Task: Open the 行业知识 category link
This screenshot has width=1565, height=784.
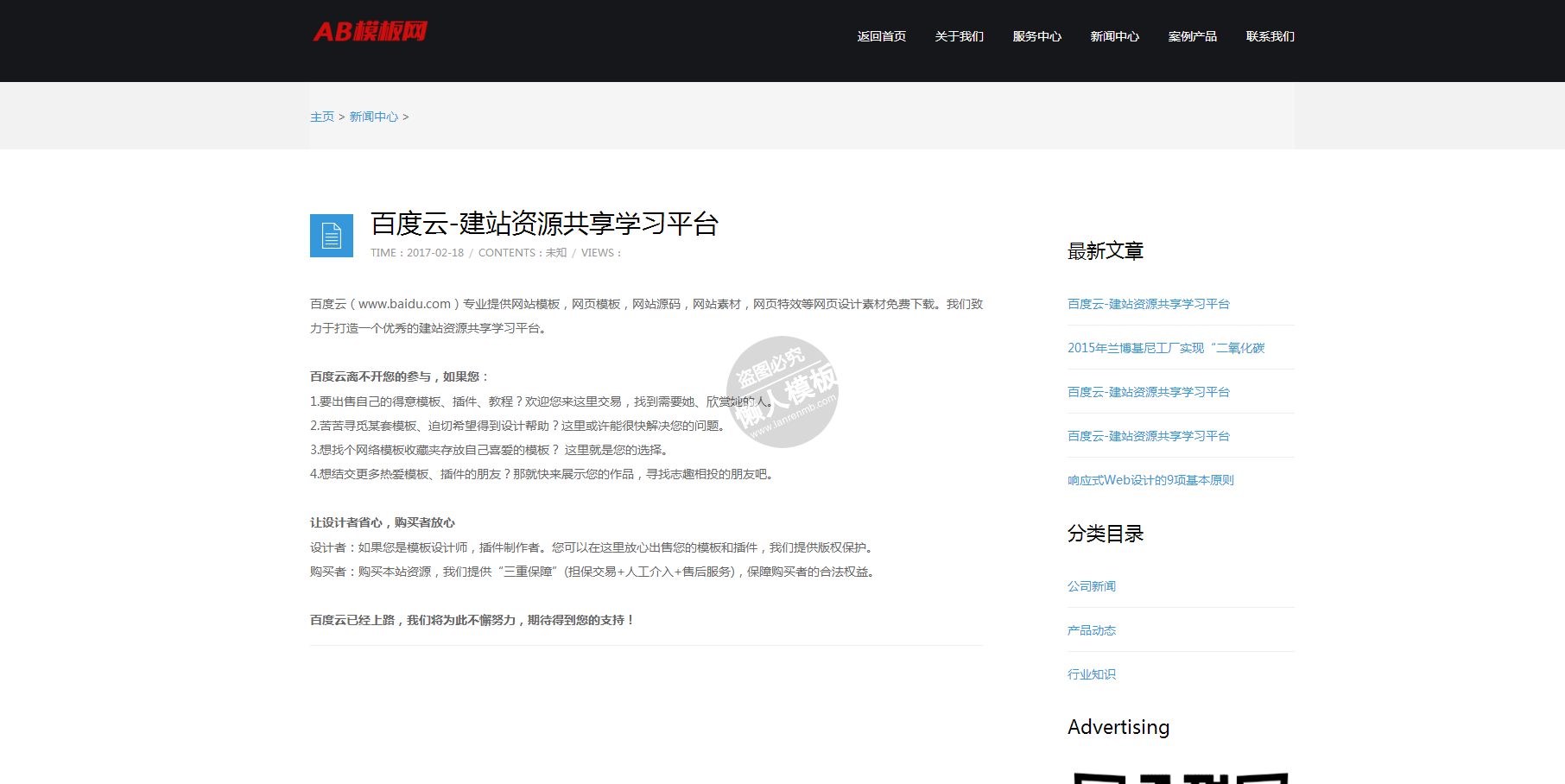Action: pyautogui.click(x=1091, y=674)
